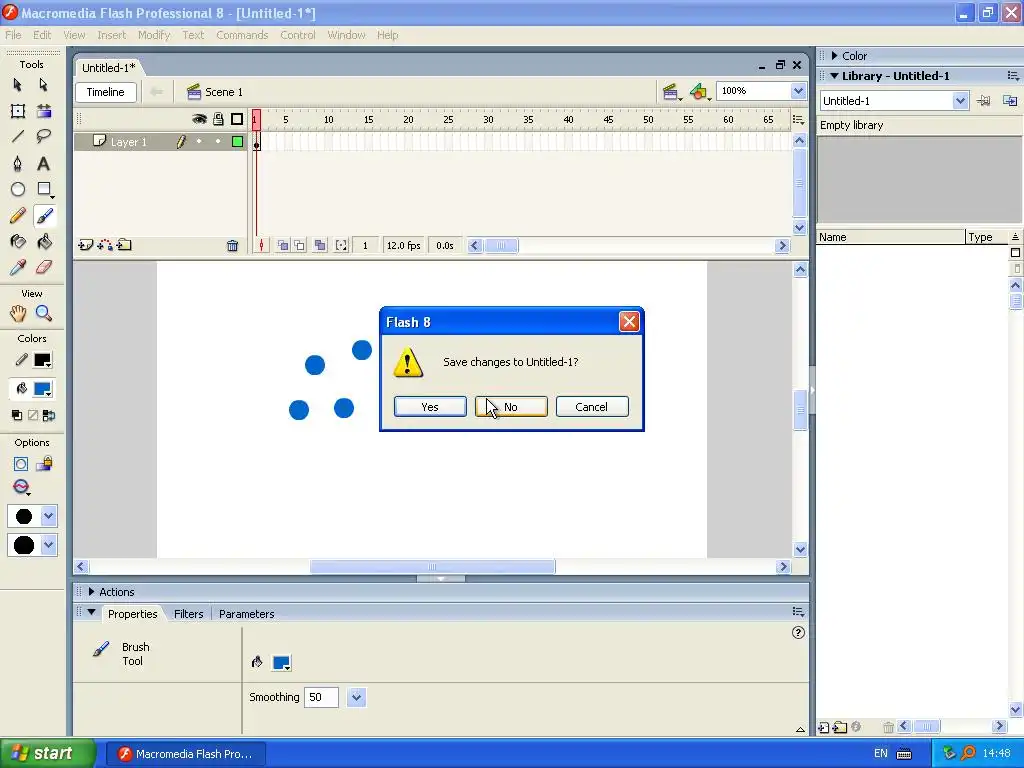The image size is (1024, 768).
Task: Toggle lock all layers padlock icon
Action: [x=218, y=119]
